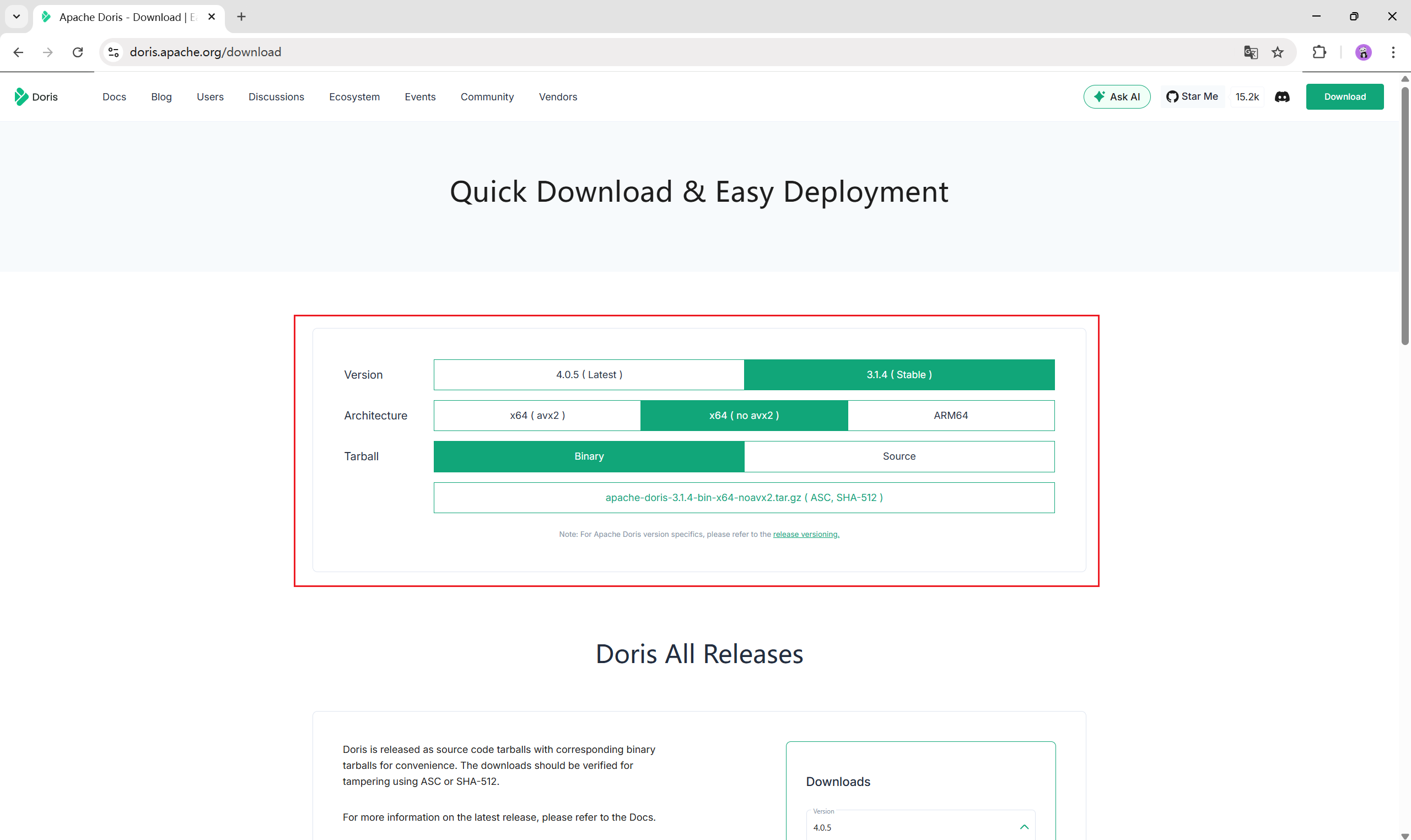Click the page vertical scrollbar
Screen dimensions: 1411x840
coord(1405,215)
